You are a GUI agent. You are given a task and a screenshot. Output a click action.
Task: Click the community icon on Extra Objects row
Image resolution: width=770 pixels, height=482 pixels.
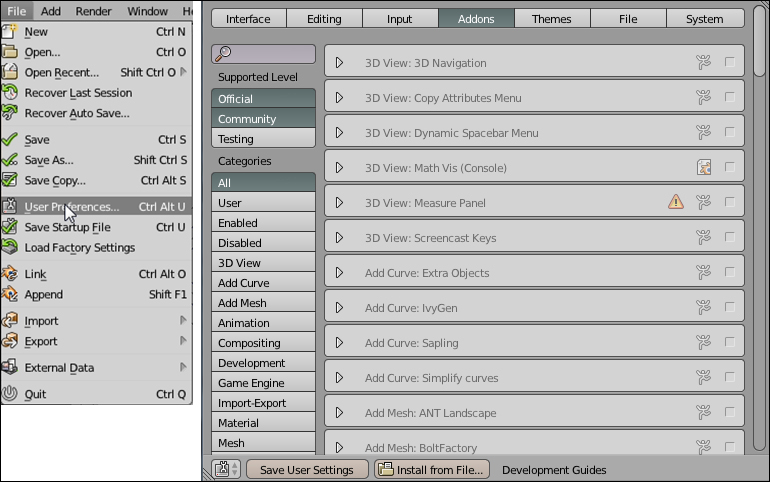[x=704, y=272]
